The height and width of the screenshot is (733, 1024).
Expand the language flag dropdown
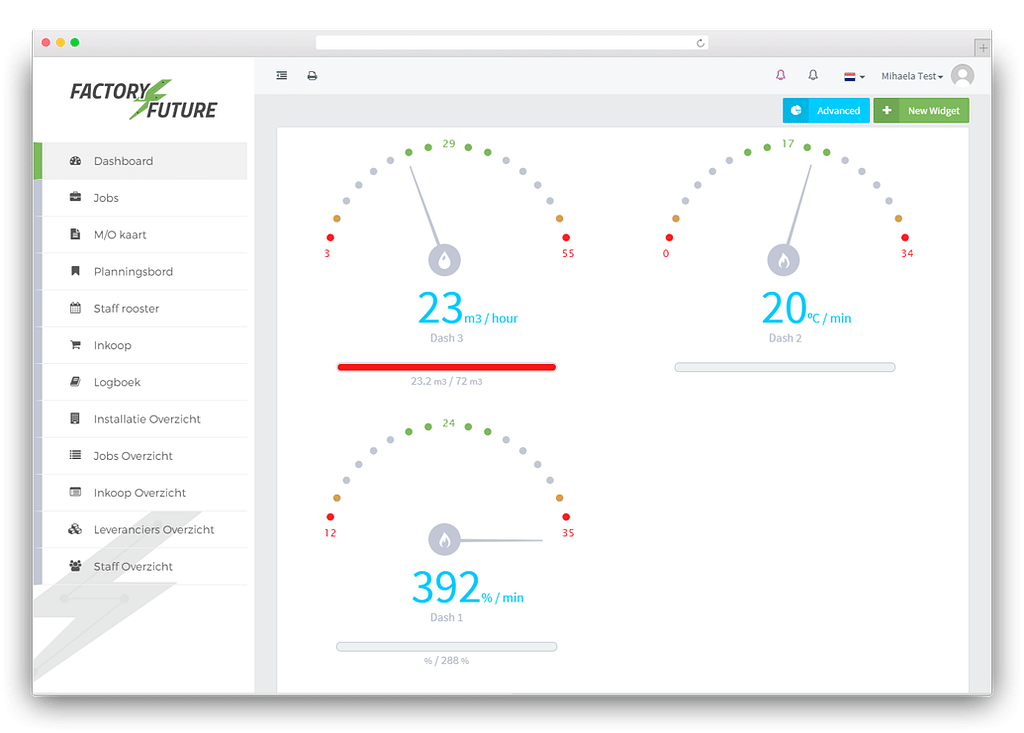854,76
